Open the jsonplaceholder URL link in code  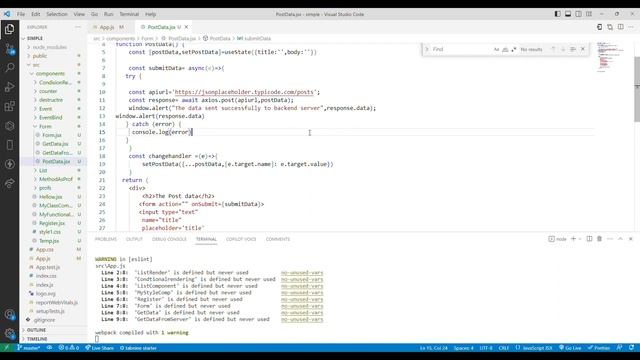[244, 92]
